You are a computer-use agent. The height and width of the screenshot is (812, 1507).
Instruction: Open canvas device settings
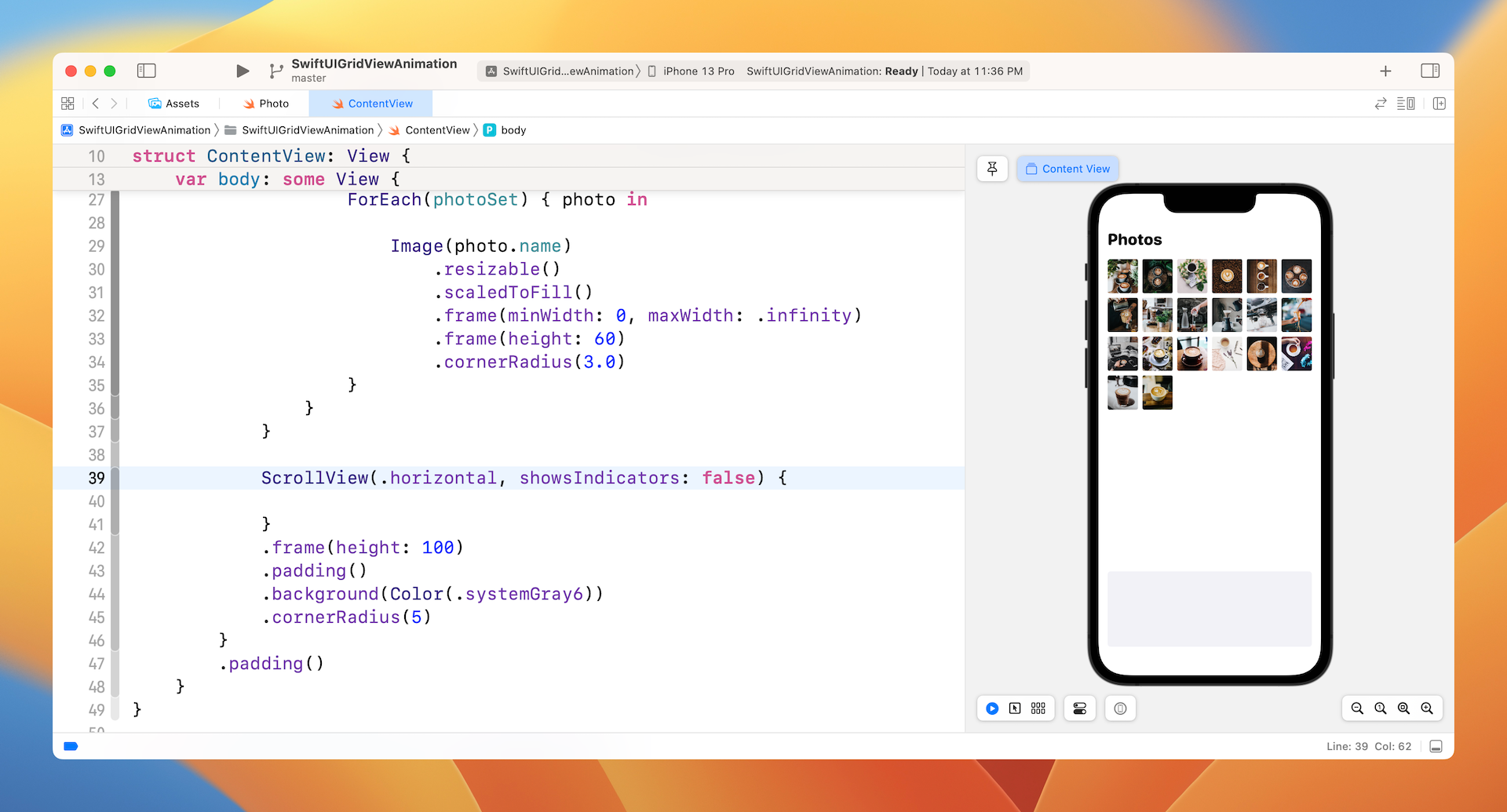click(x=1080, y=708)
